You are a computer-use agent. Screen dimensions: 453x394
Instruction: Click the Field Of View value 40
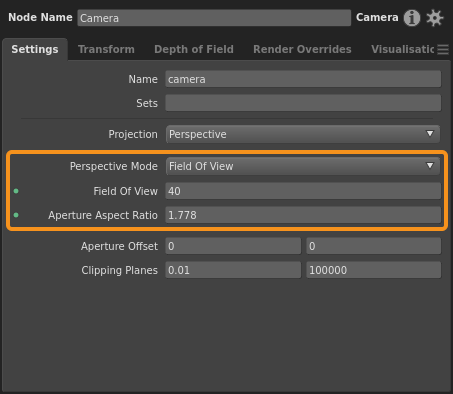pos(303,191)
